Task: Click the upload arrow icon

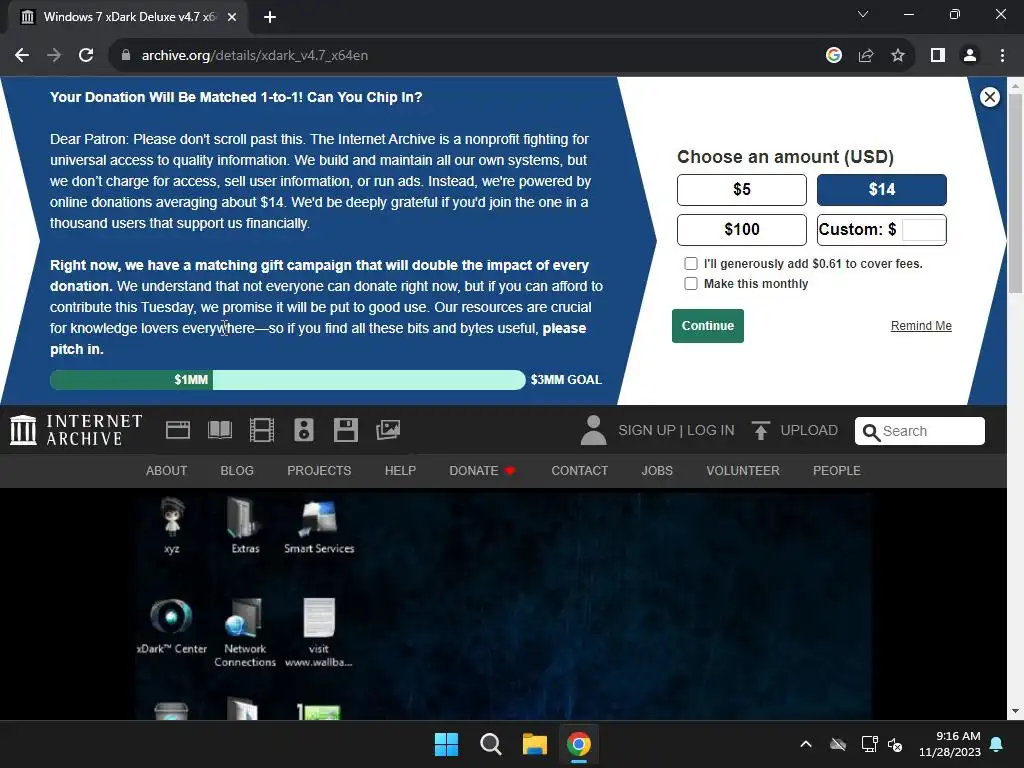Action: pos(760,430)
